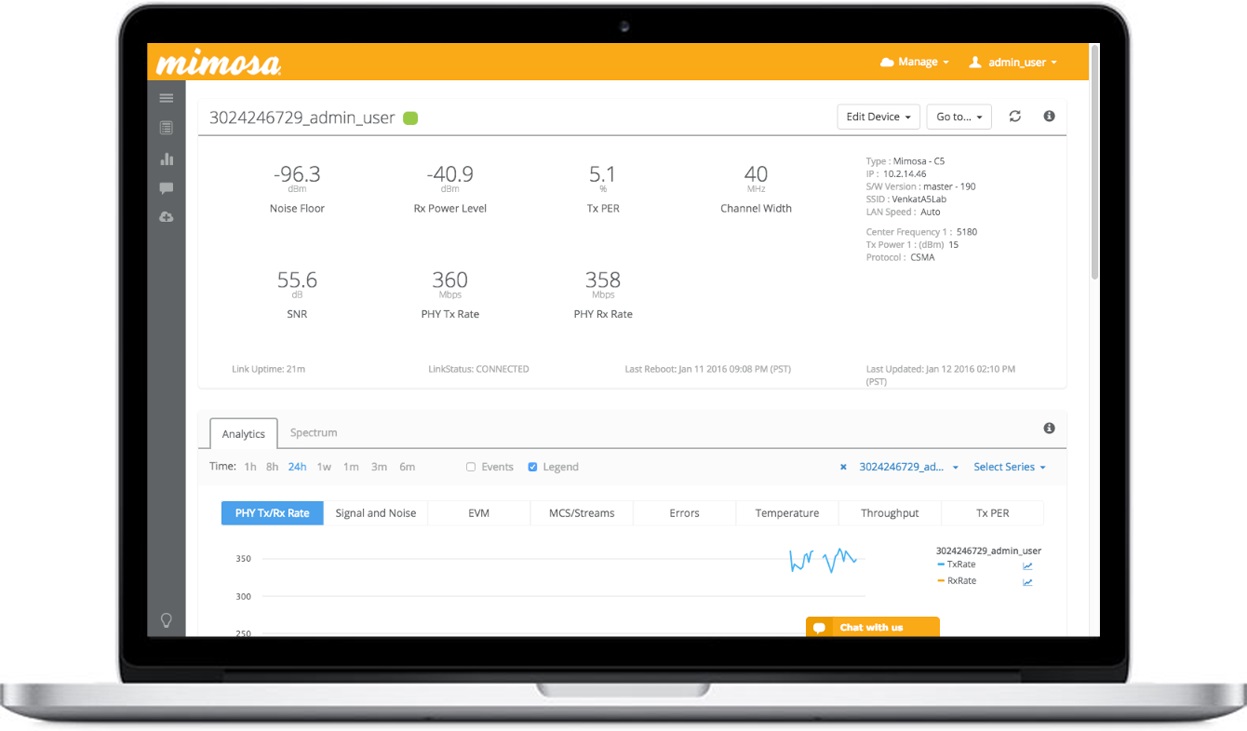1247x731 pixels.
Task: Open the hamburger menu in sidebar
Action: coord(166,98)
